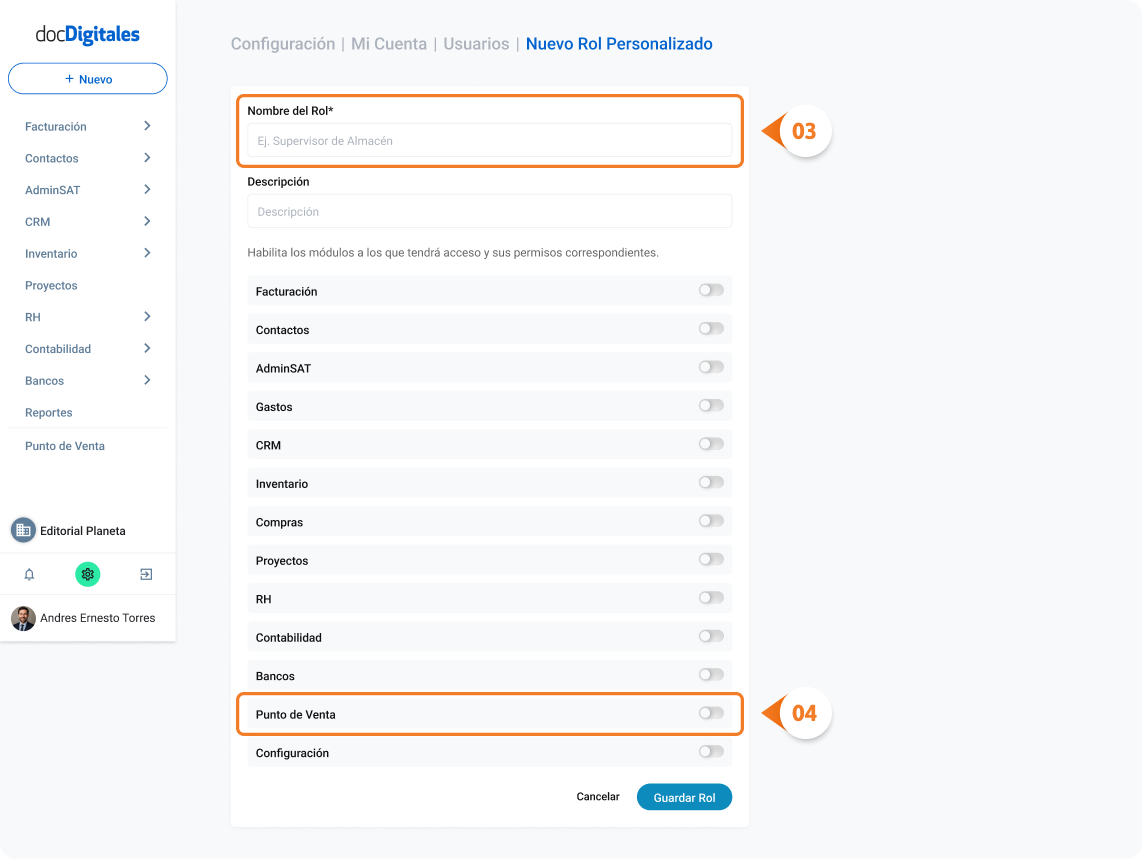Expand the Bancos sidebar chevron
The image size is (1142, 859).
(x=147, y=380)
